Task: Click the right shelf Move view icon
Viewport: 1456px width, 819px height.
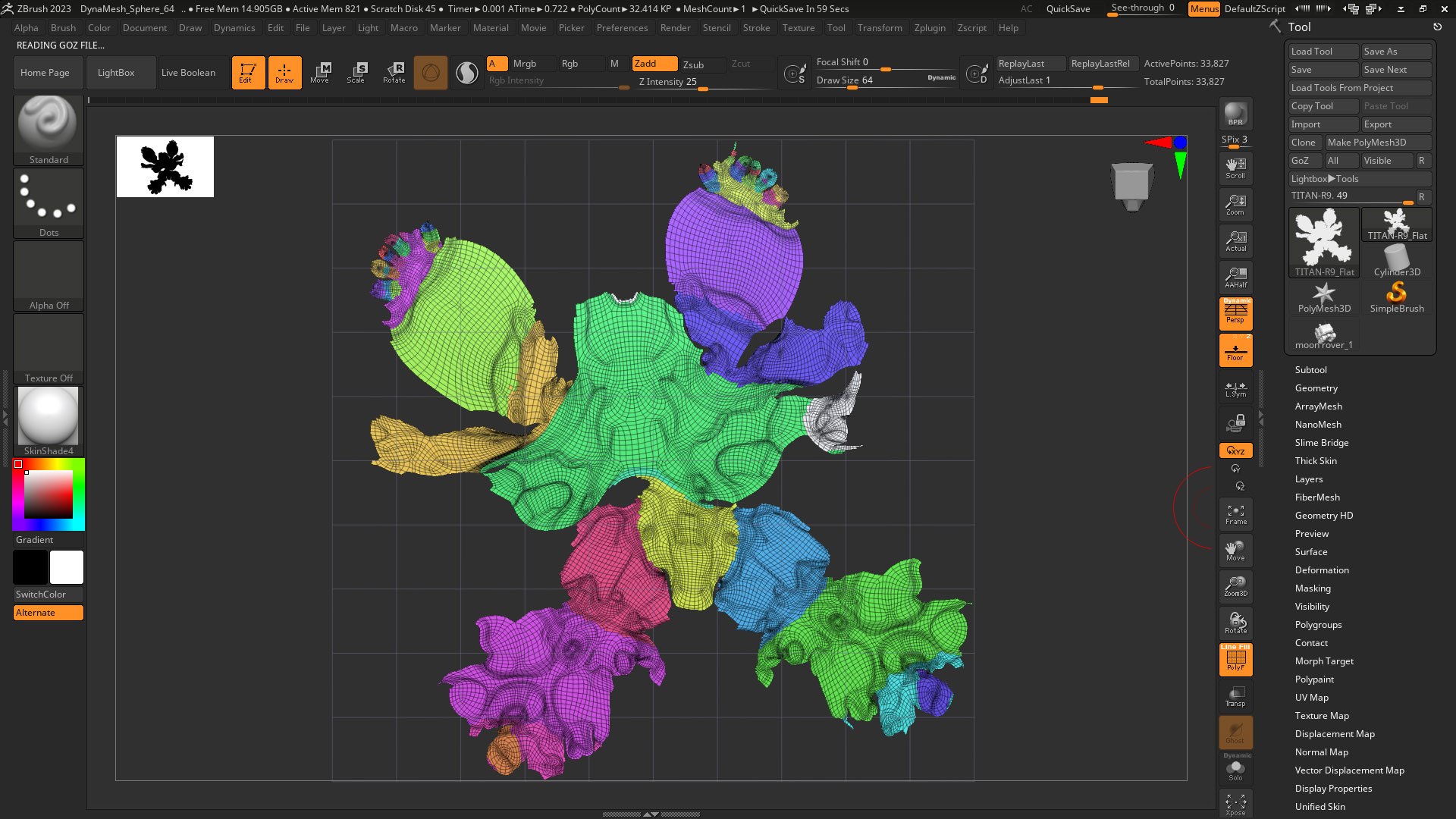Action: pyautogui.click(x=1235, y=551)
